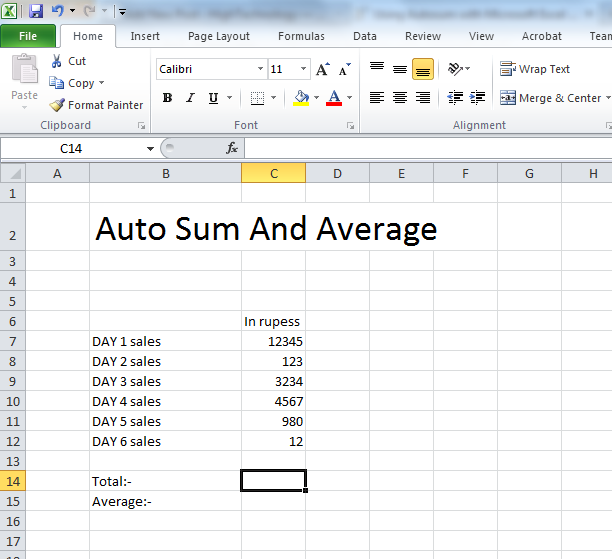Image resolution: width=612 pixels, height=559 pixels.
Task: Open the font size dropdown arrow
Action: (303, 69)
